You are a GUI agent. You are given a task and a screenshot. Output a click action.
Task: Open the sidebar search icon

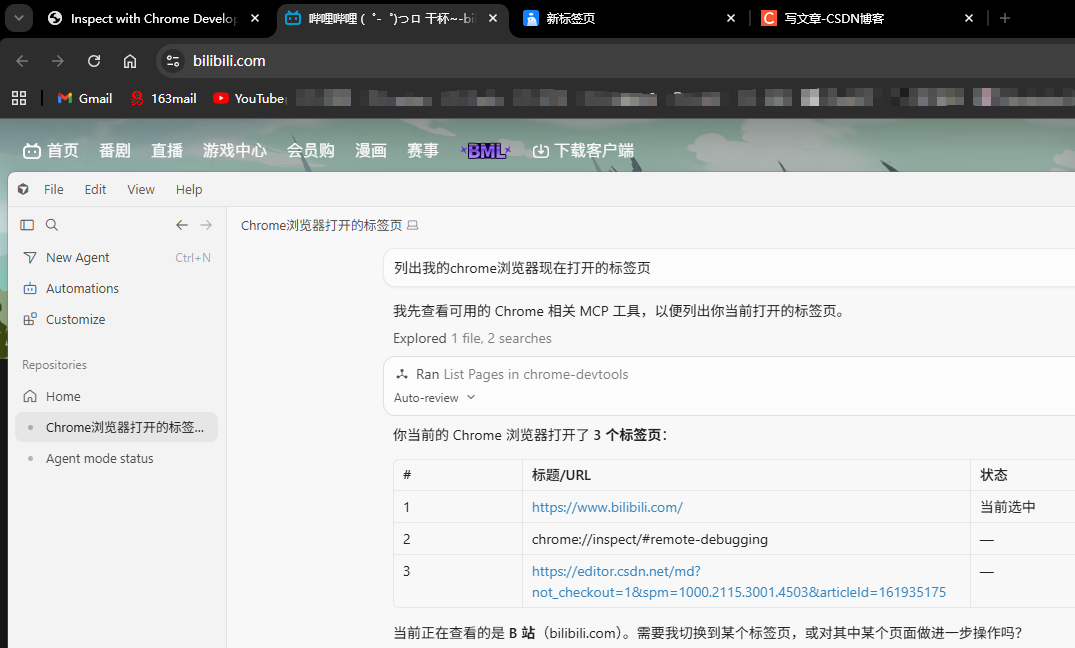[x=52, y=225]
